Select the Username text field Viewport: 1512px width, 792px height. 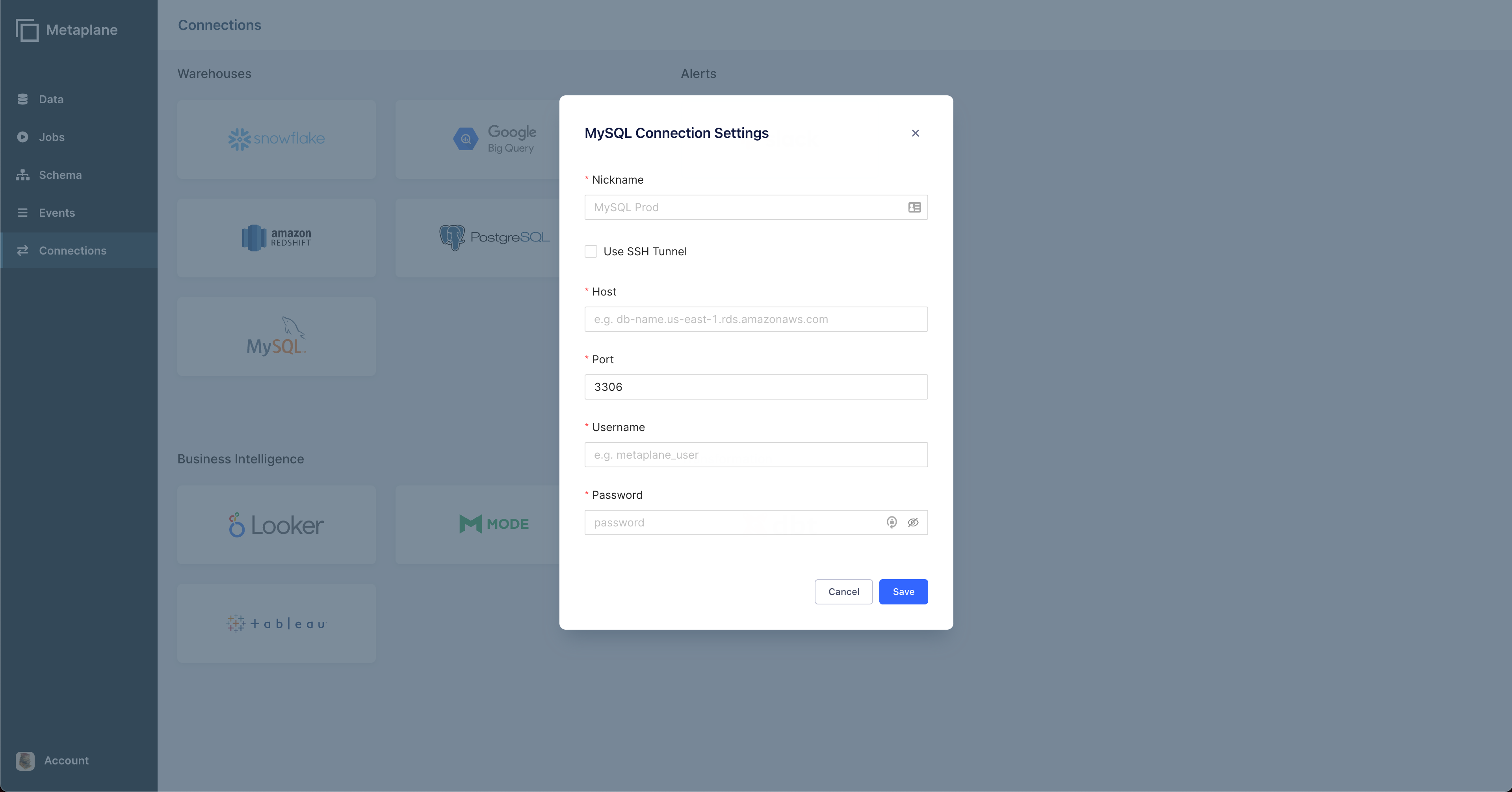click(x=756, y=455)
